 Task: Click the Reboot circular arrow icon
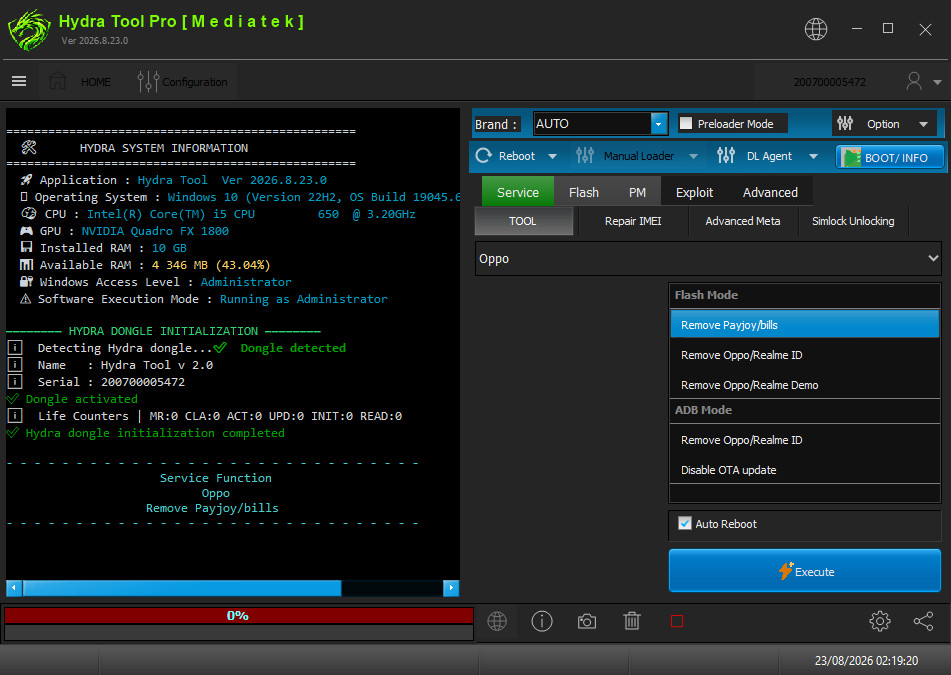tap(483, 156)
